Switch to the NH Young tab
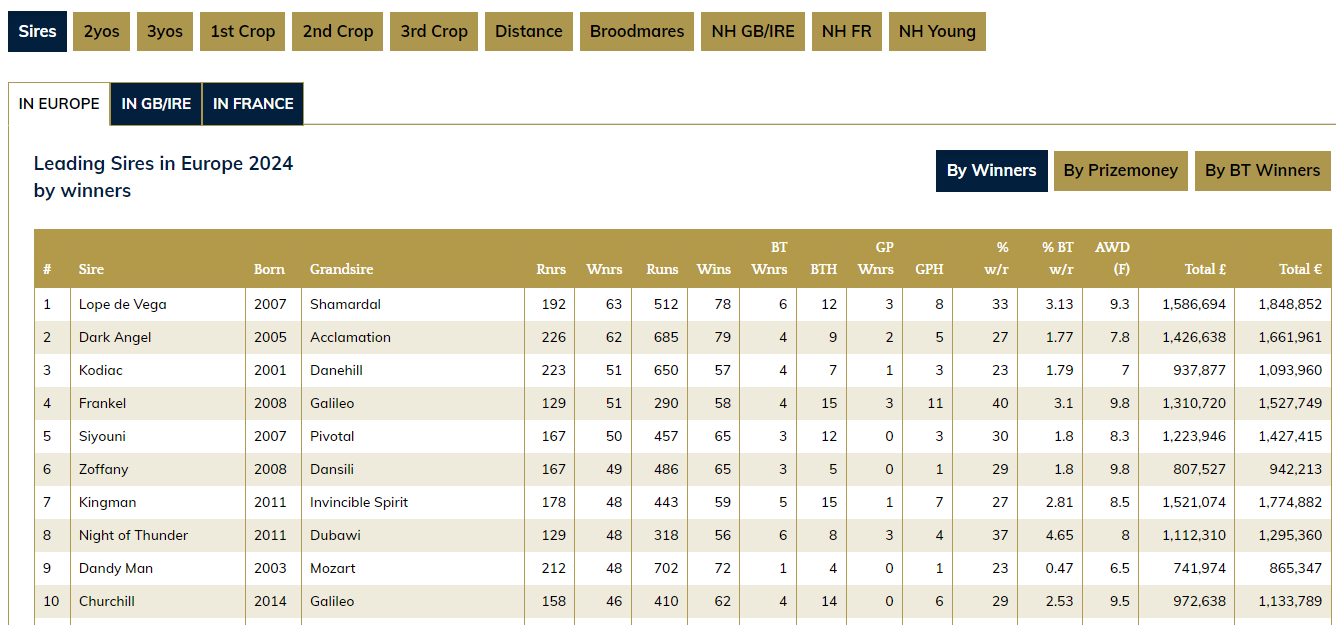The image size is (1336, 625). point(936,31)
